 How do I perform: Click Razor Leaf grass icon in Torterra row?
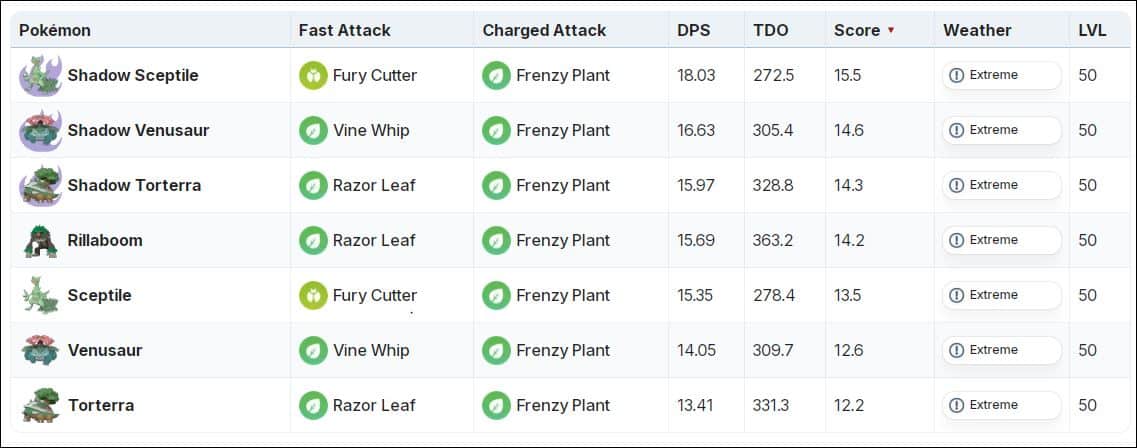pyautogui.click(x=314, y=406)
